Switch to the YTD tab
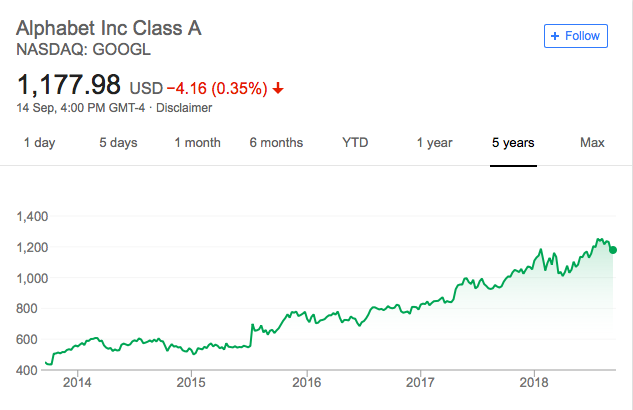Viewport: 633px width, 410px height. 355,143
